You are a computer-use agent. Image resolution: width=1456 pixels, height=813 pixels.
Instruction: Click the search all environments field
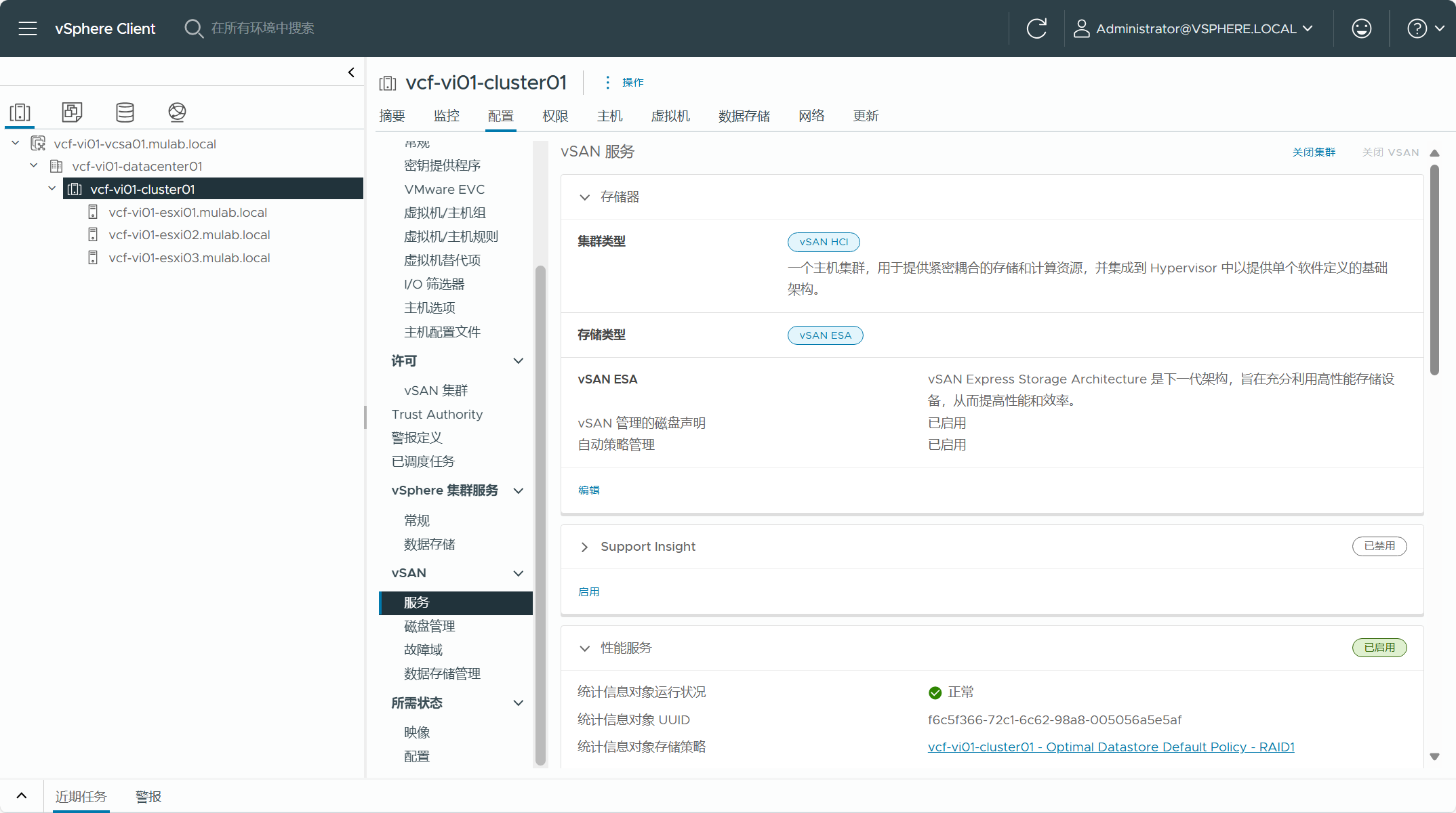coord(262,28)
